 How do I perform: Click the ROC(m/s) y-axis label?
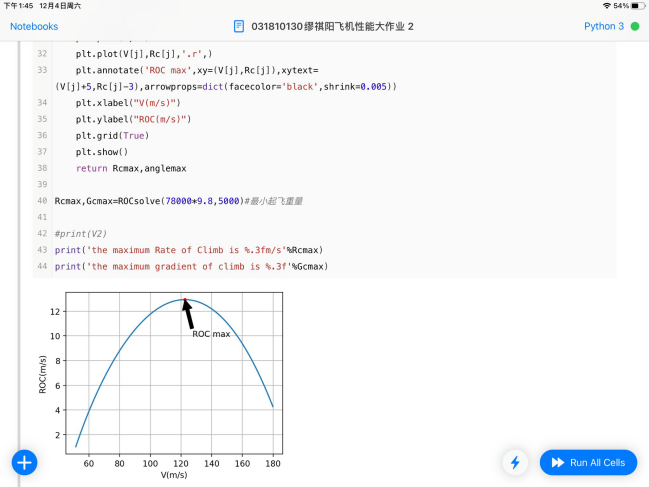pyautogui.click(x=42, y=374)
